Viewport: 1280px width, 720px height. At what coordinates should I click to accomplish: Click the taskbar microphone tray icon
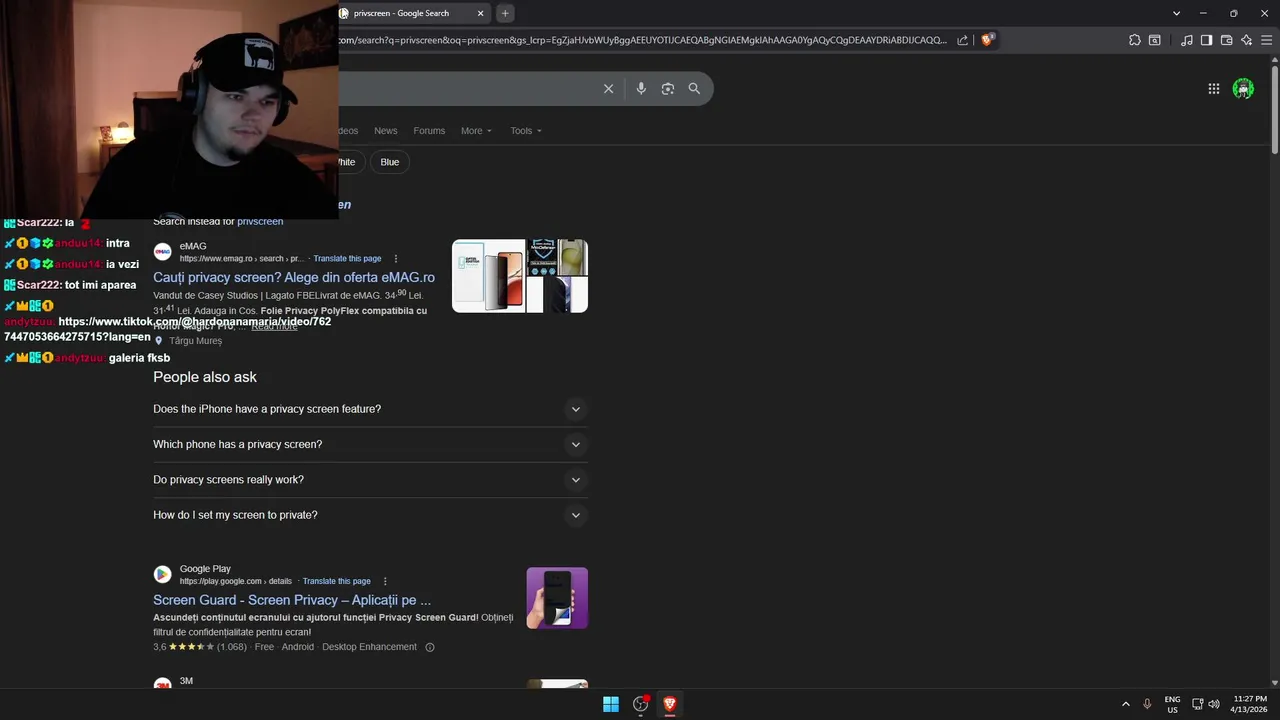(1148, 704)
